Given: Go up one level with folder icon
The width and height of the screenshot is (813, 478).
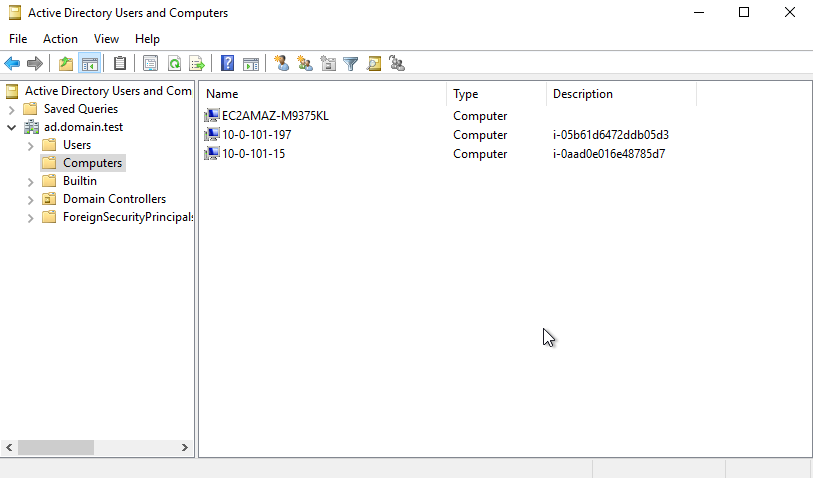Looking at the screenshot, I should [x=66, y=64].
